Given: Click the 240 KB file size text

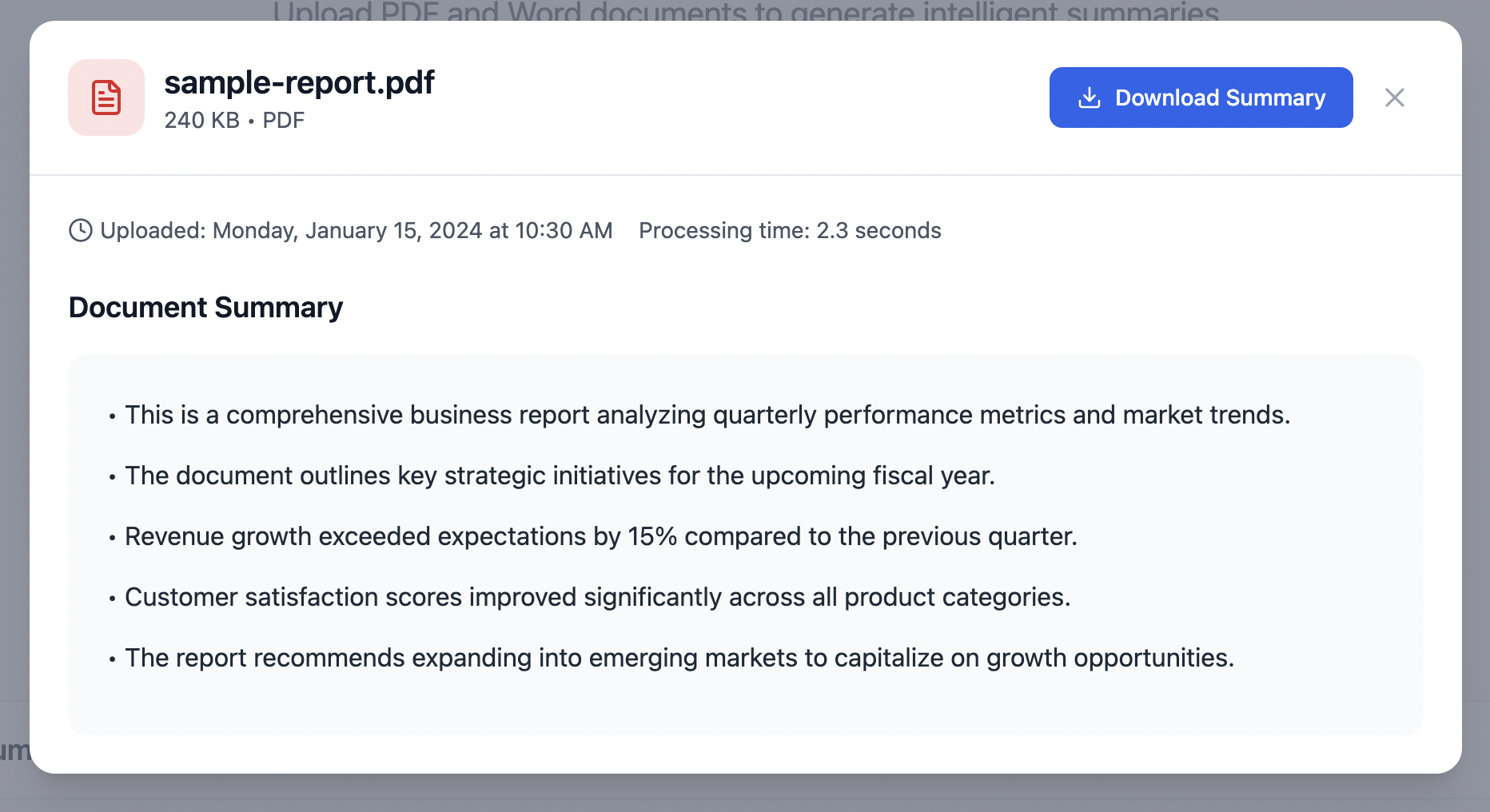Looking at the screenshot, I should coord(201,120).
